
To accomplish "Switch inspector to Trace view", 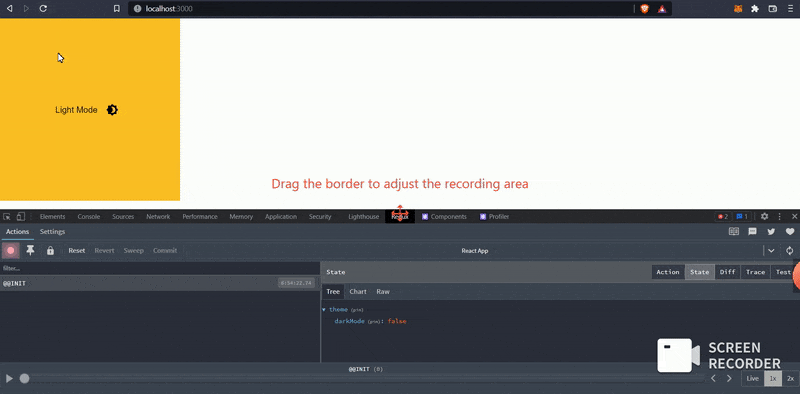I will point(756,272).
